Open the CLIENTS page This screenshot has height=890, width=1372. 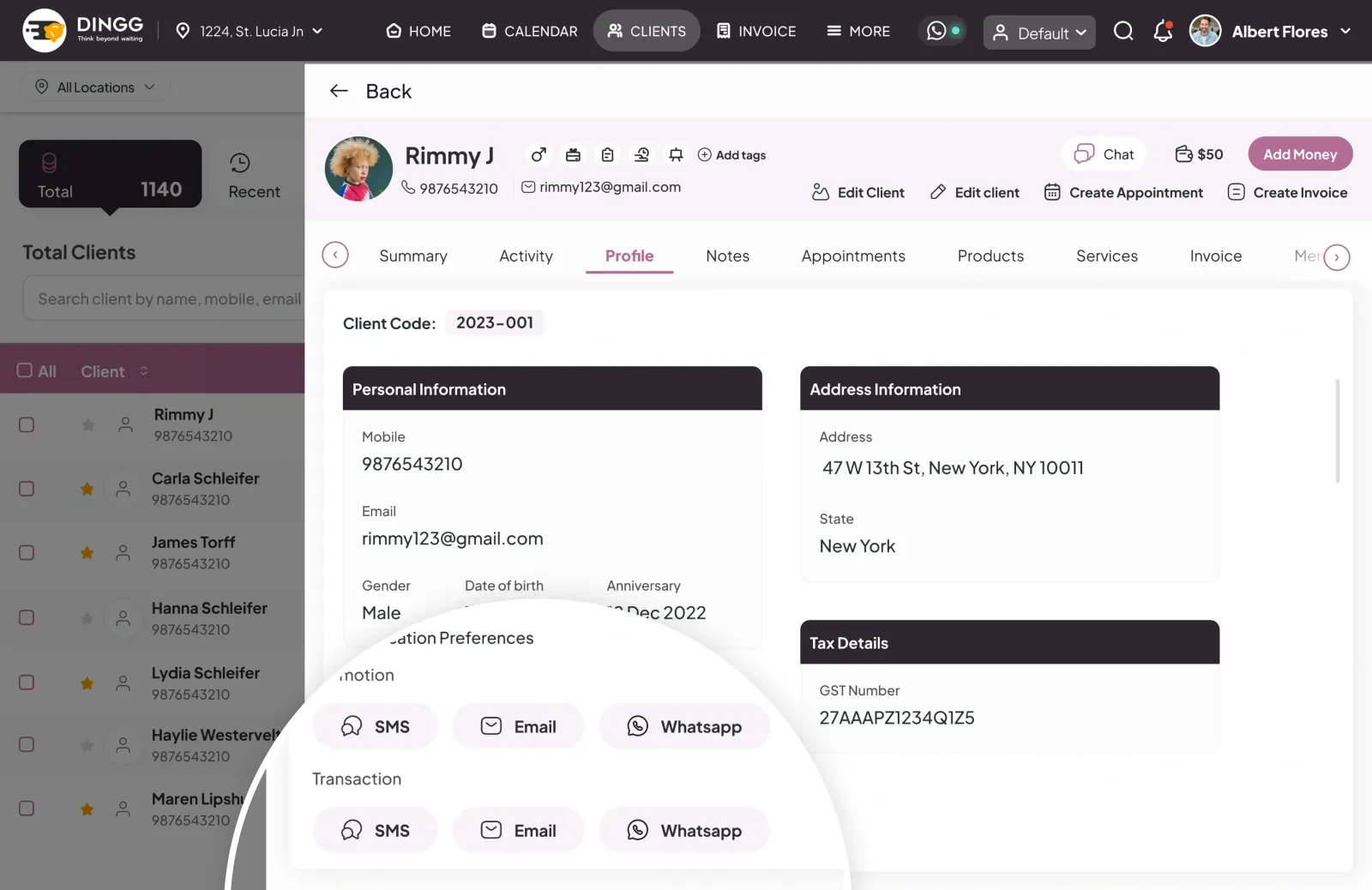647,31
